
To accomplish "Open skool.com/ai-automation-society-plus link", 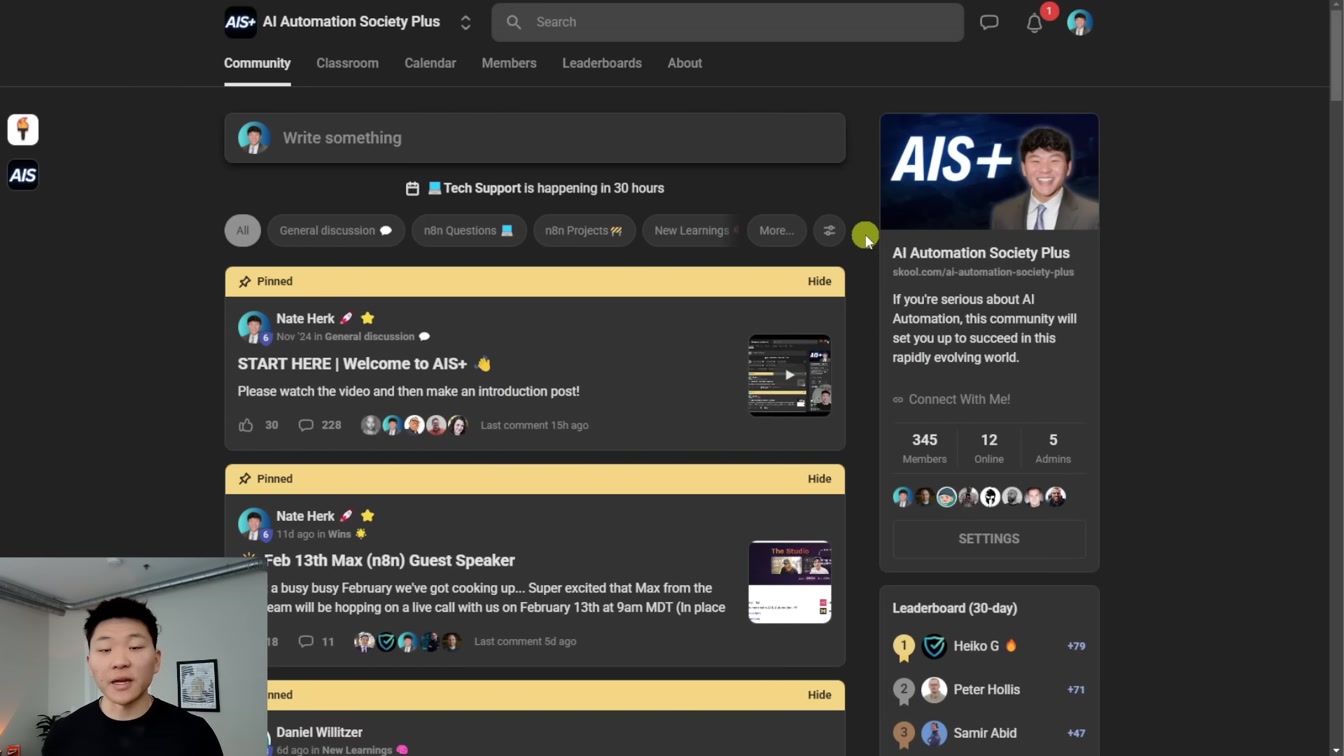I will pos(983,272).
